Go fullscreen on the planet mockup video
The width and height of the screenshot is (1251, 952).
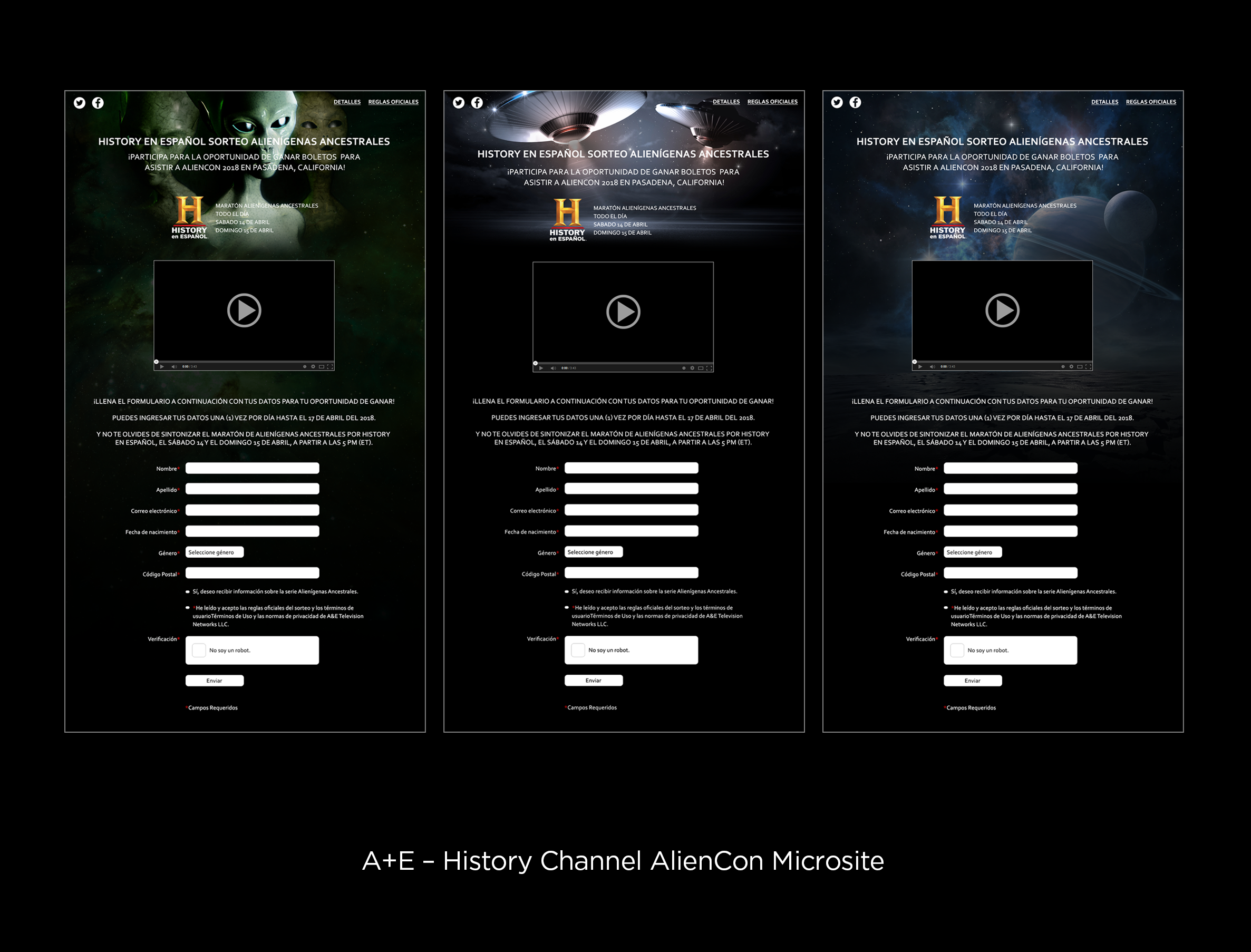[1089, 367]
